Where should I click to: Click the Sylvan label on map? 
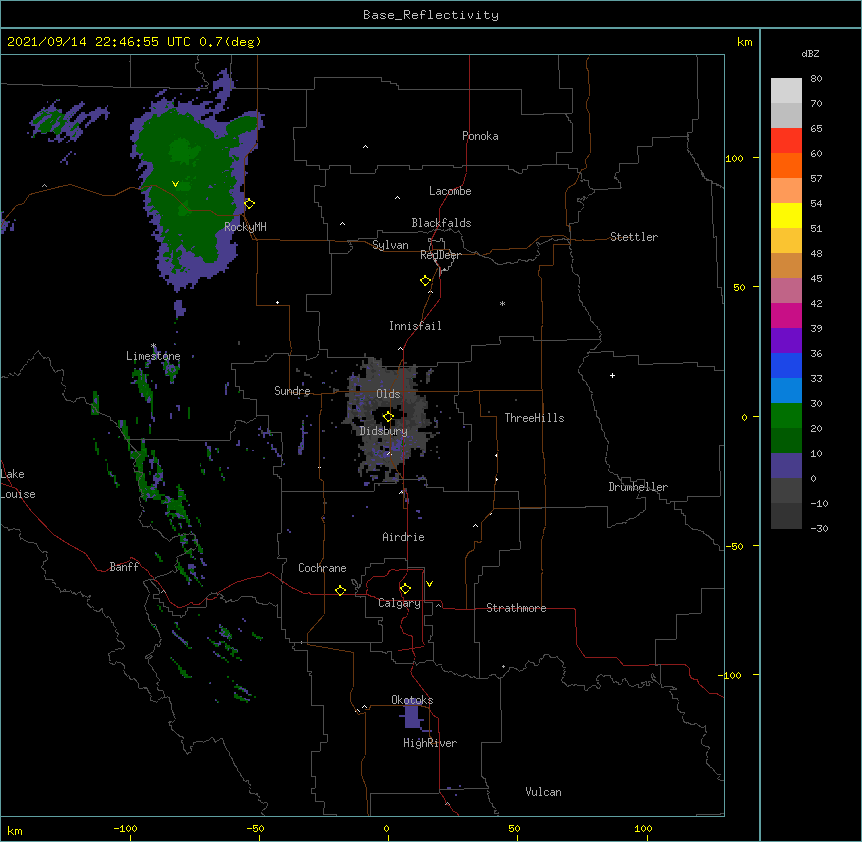click(390, 245)
